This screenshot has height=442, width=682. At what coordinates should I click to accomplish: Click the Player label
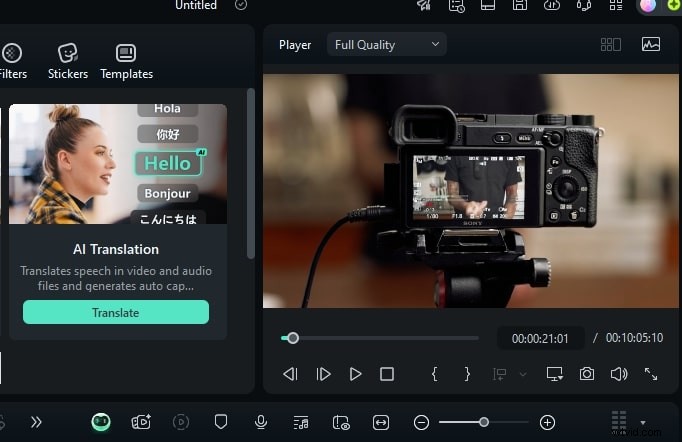(295, 45)
